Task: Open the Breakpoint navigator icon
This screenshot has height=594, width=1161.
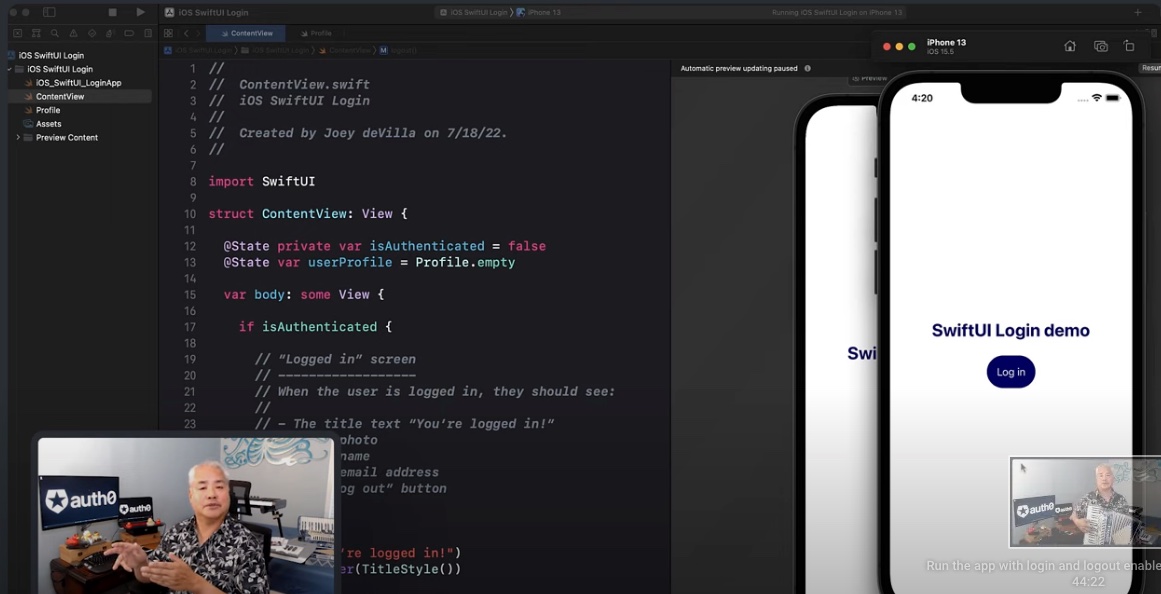Action: (129, 33)
